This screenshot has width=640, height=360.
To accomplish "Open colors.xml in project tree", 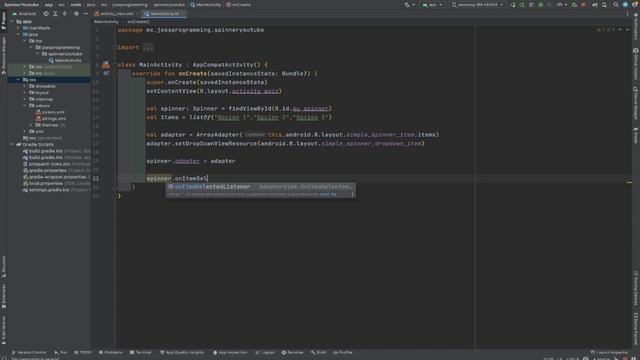I will [x=50, y=112].
